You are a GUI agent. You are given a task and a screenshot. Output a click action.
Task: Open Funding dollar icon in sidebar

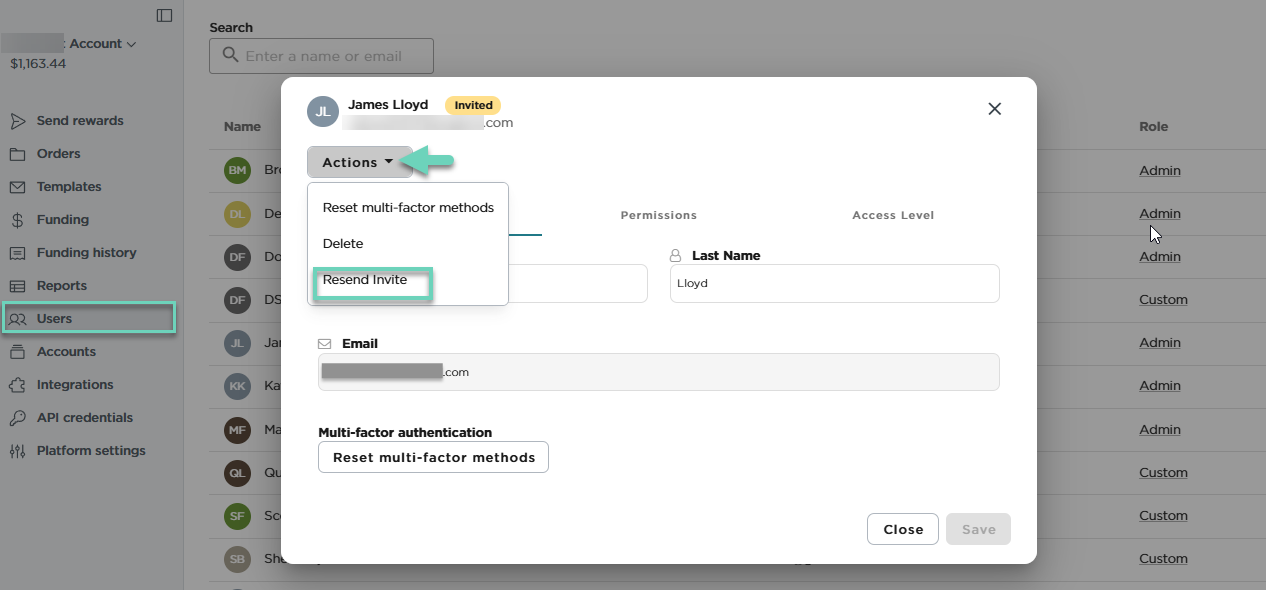[18, 220]
